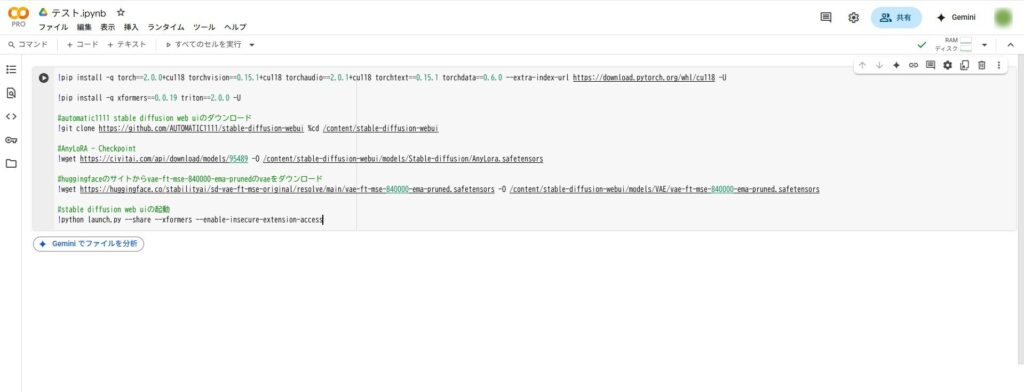Open the find and replace sidebar
The image size is (1024, 392).
tap(11, 93)
